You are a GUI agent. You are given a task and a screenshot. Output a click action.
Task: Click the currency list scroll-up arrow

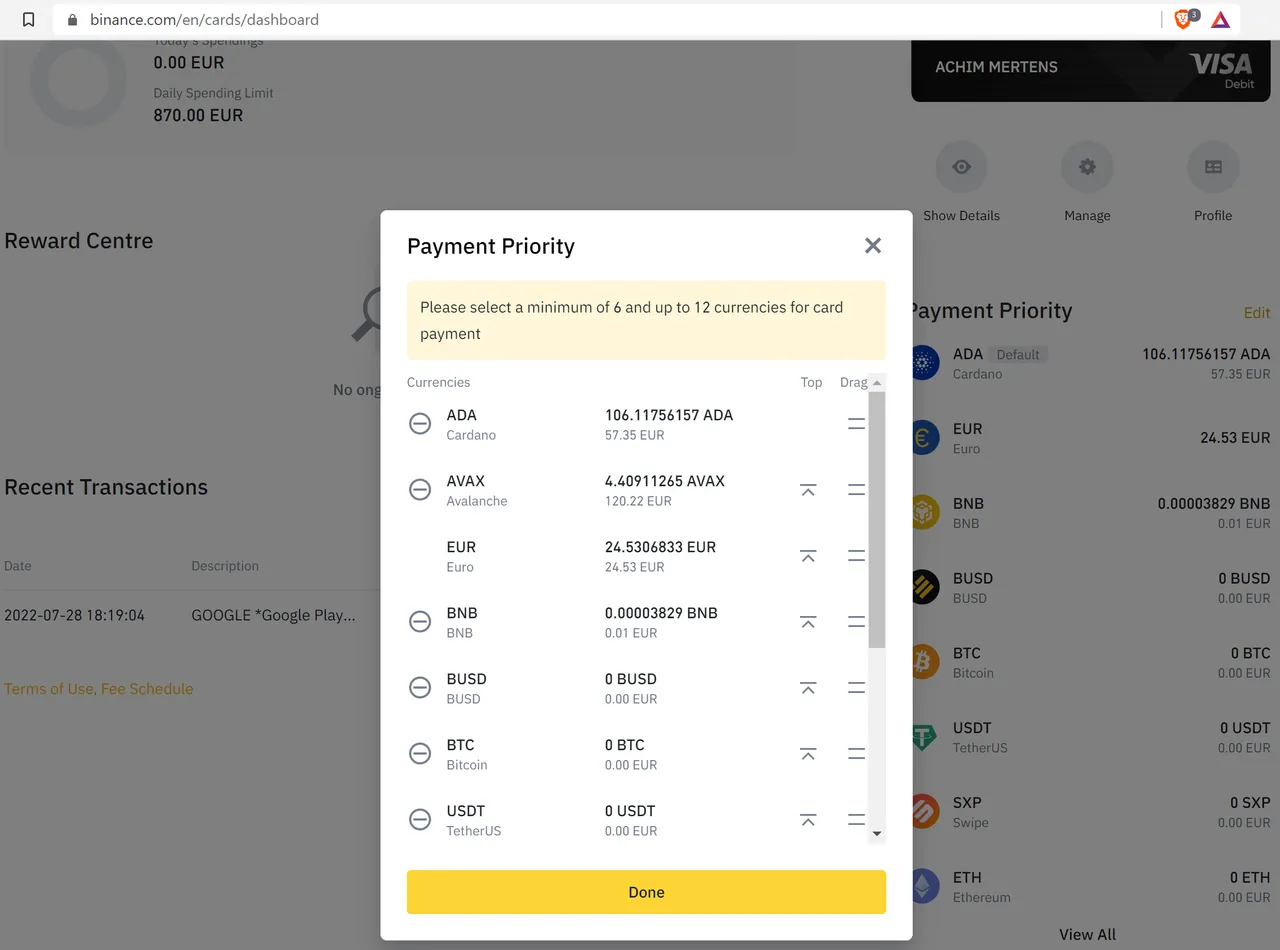[x=877, y=383]
